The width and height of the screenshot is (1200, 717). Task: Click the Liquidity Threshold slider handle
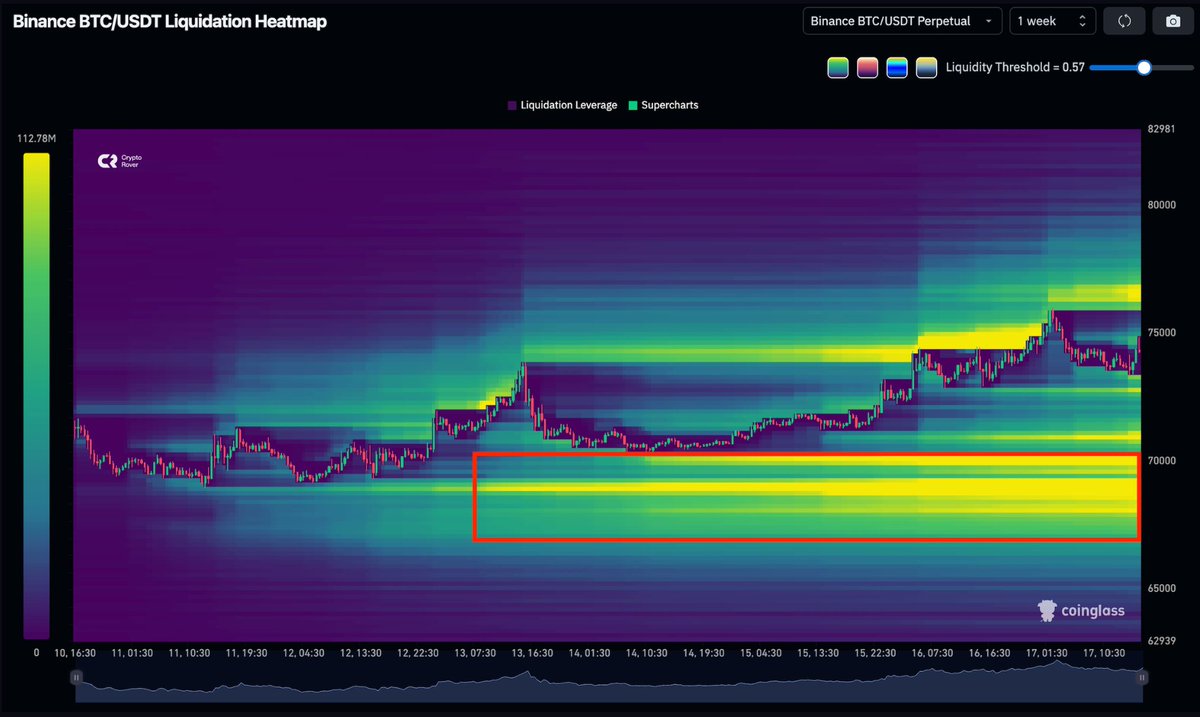click(x=1144, y=67)
